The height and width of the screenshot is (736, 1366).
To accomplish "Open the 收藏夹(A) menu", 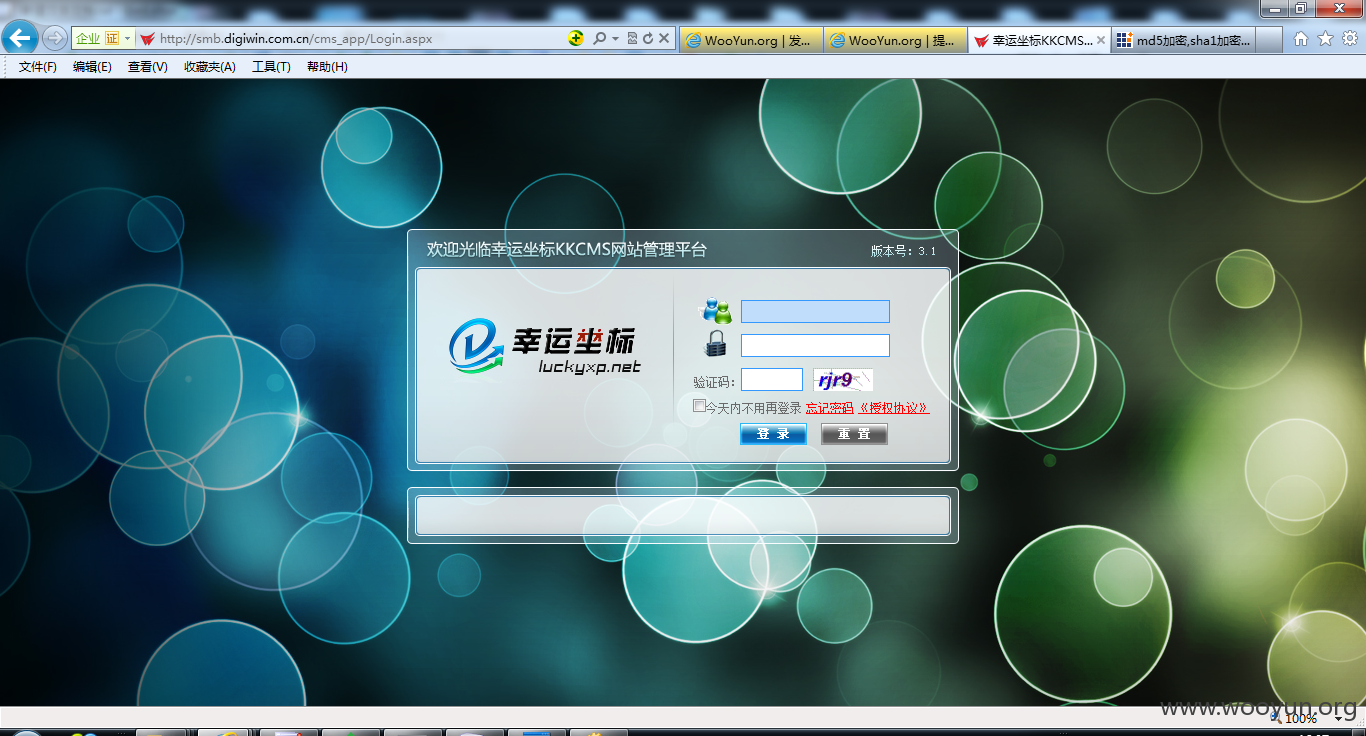I will click(209, 67).
